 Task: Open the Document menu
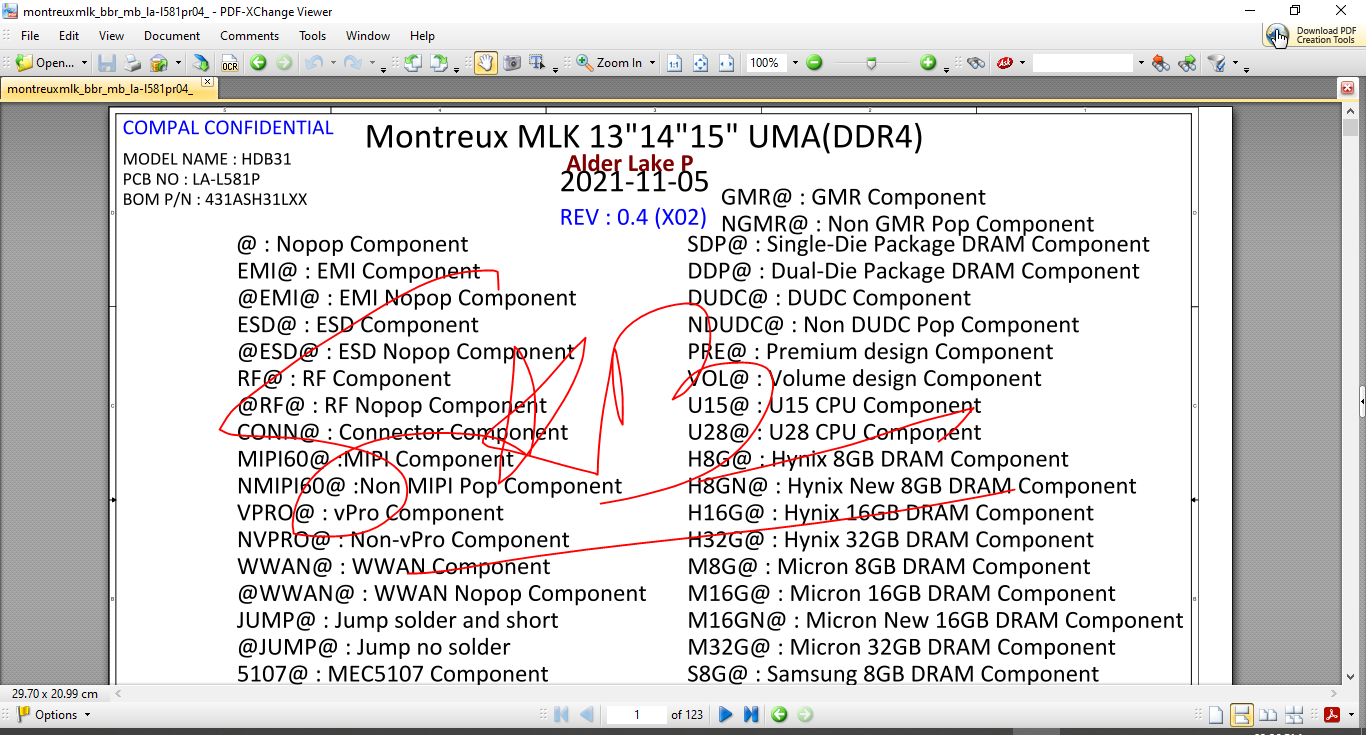point(172,36)
